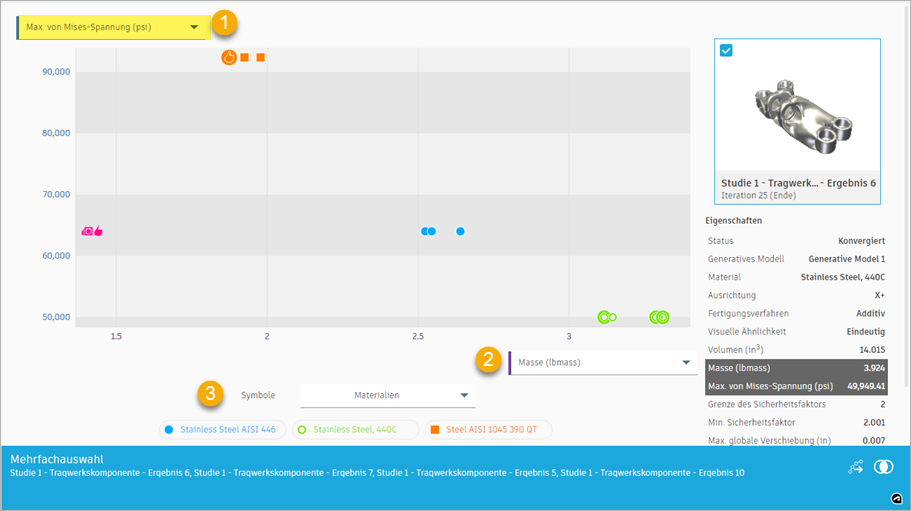Select the rightmost orange square data point
The width and height of the screenshot is (911, 511).
click(261, 57)
